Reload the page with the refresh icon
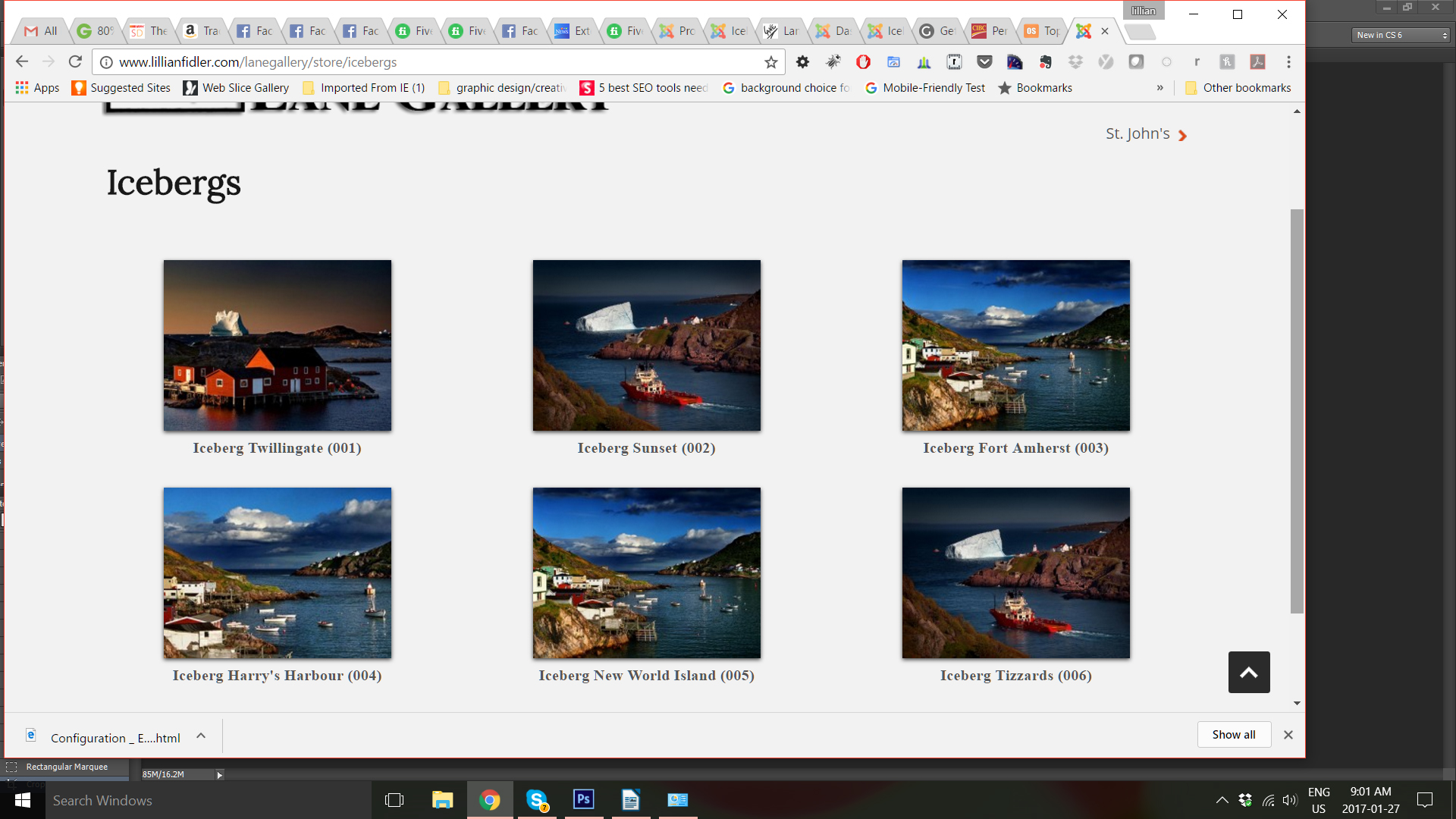1456x819 pixels. [75, 61]
